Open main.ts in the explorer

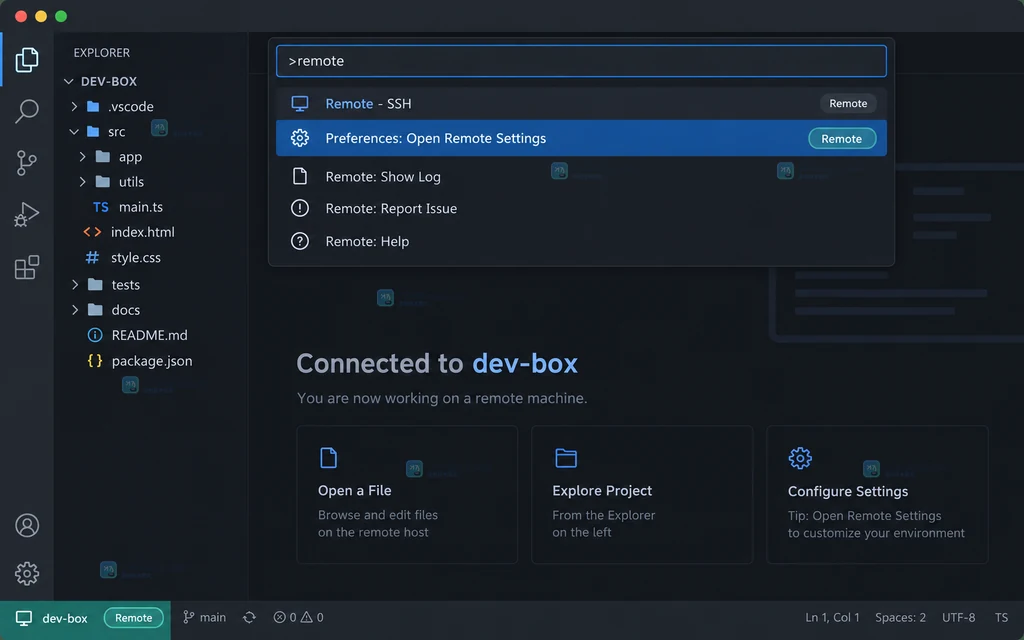point(141,207)
